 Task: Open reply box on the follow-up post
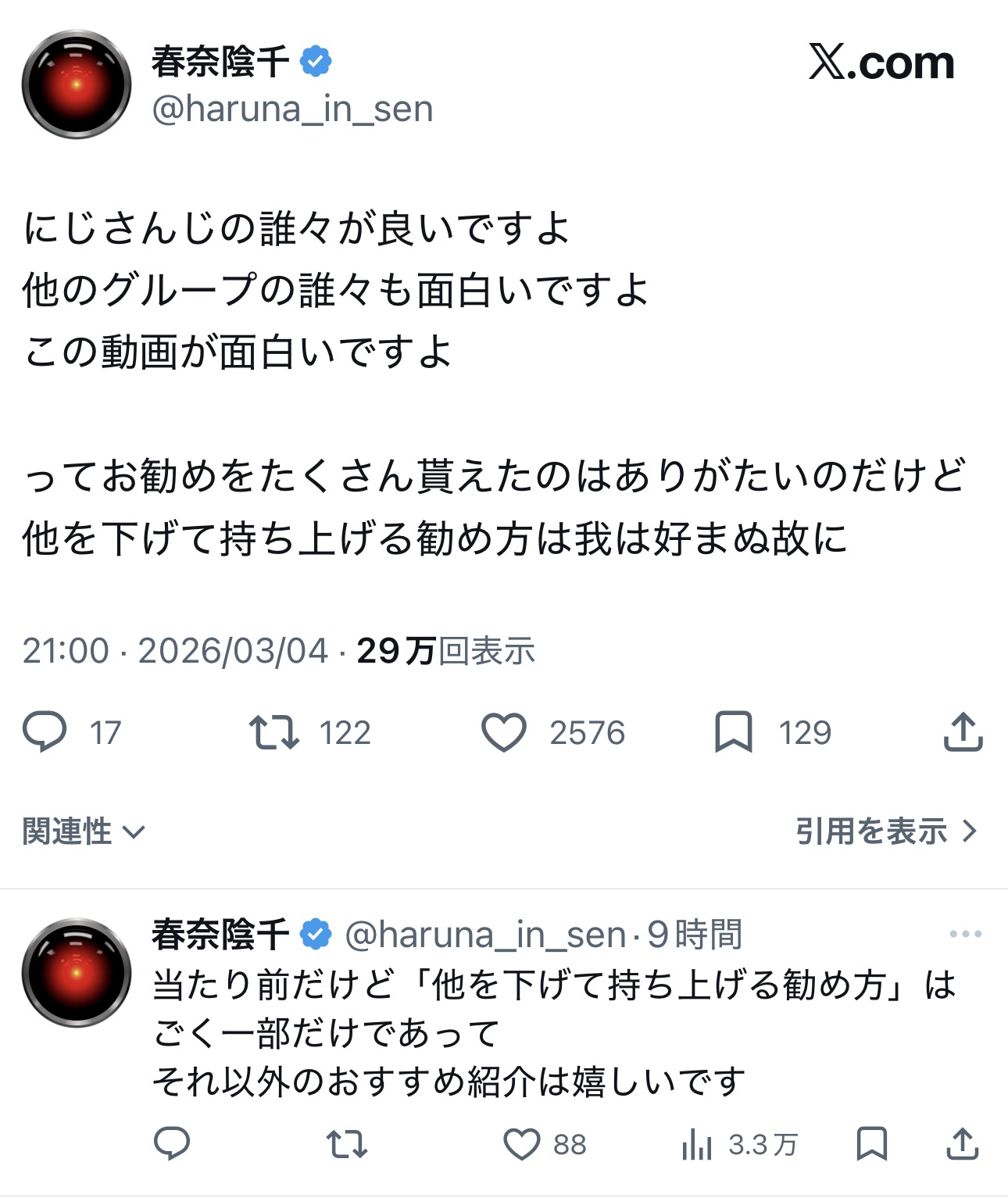click(172, 1144)
